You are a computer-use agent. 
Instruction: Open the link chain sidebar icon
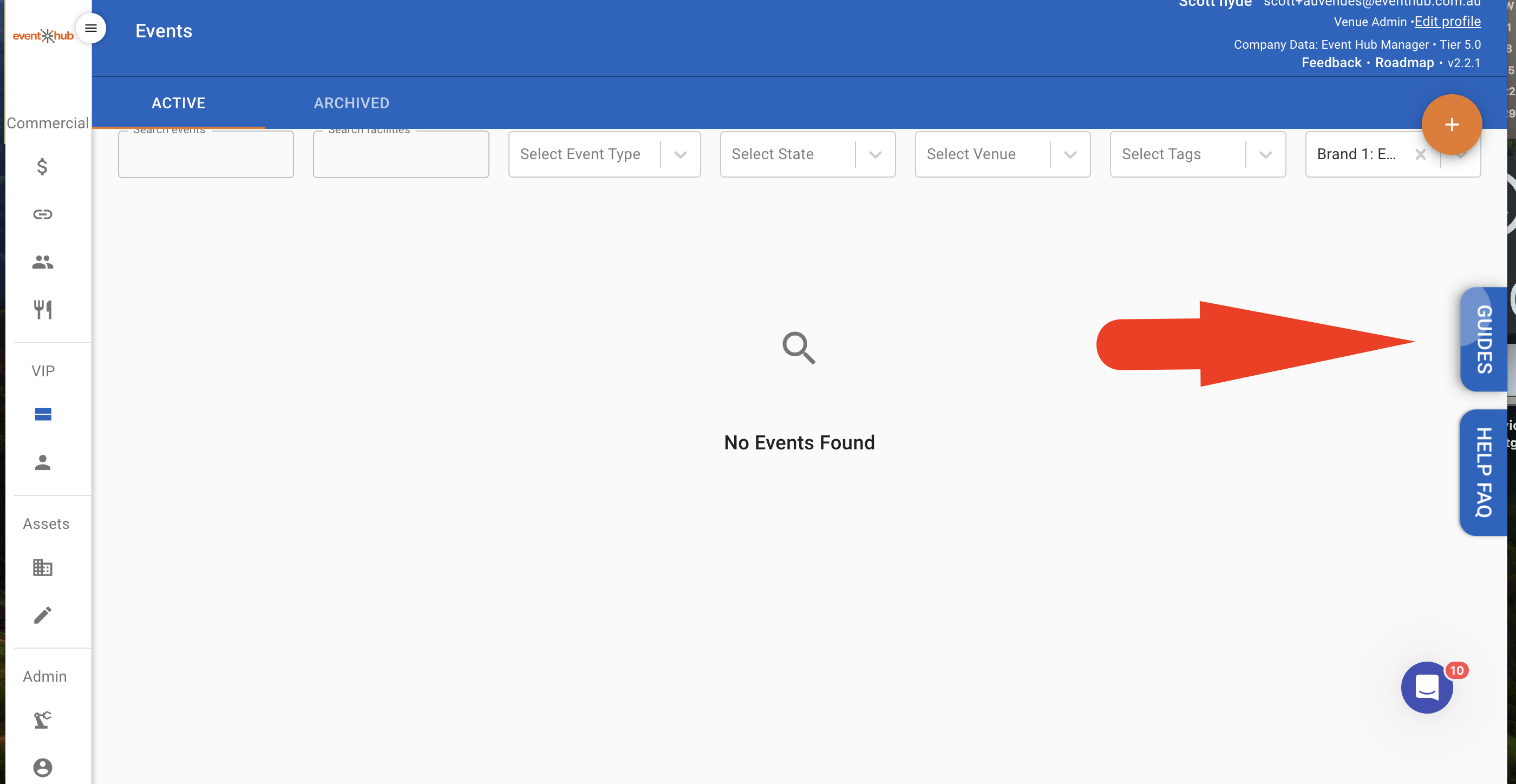42,214
